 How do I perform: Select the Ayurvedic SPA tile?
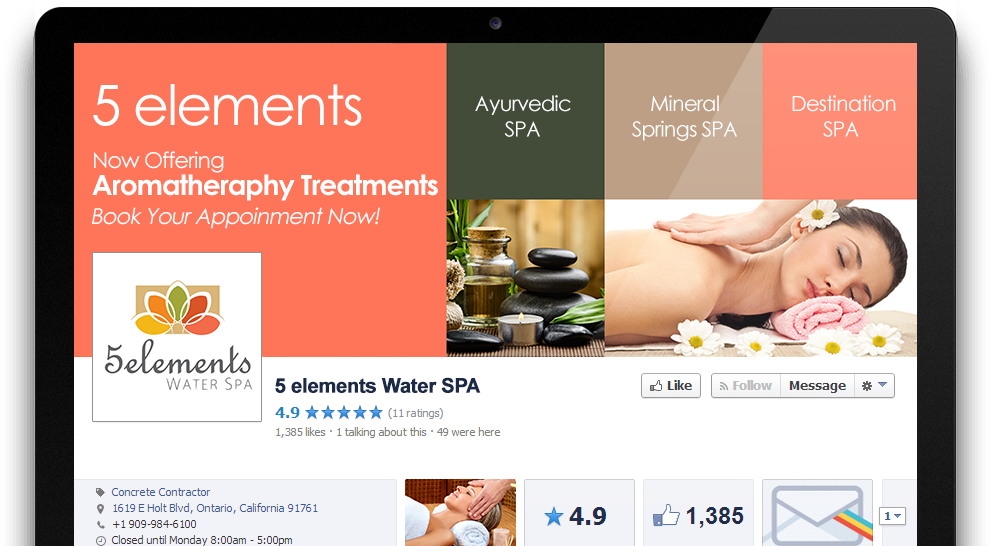point(525,121)
